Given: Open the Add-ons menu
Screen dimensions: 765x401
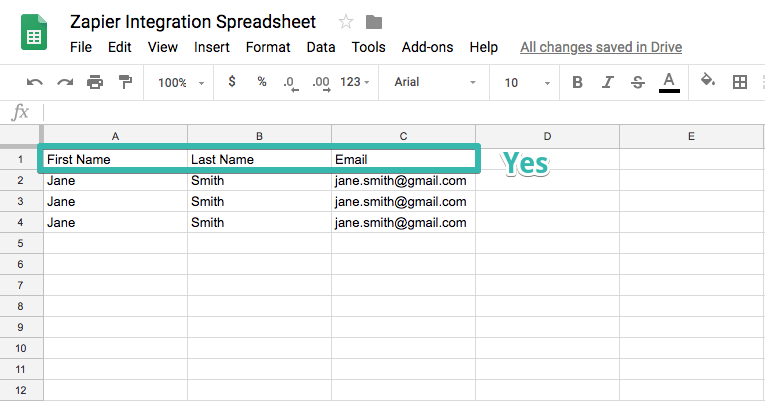Looking at the screenshot, I should click(427, 47).
